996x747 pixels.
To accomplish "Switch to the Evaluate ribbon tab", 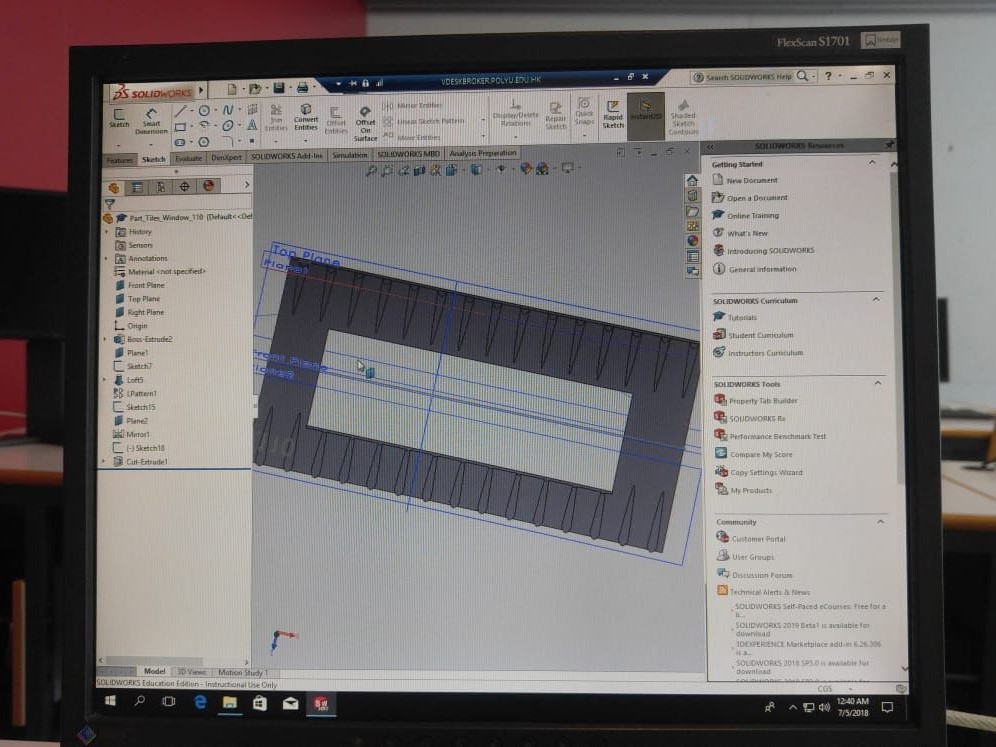I will point(188,158).
